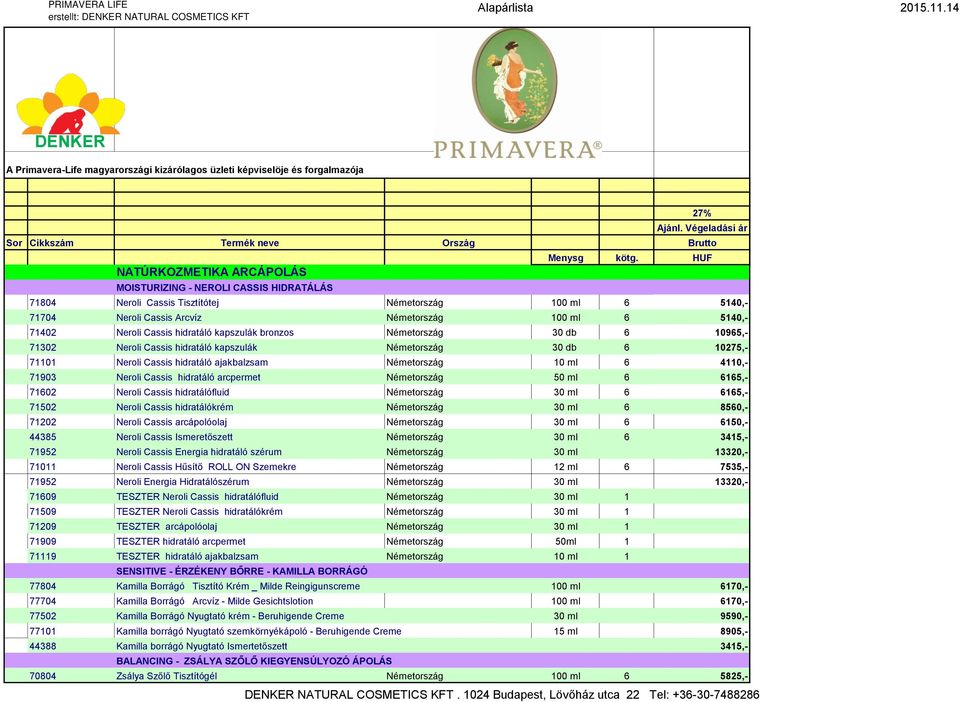
Task: Click product 'Neroli Cassis Arcvíz'
Action: coord(159,318)
